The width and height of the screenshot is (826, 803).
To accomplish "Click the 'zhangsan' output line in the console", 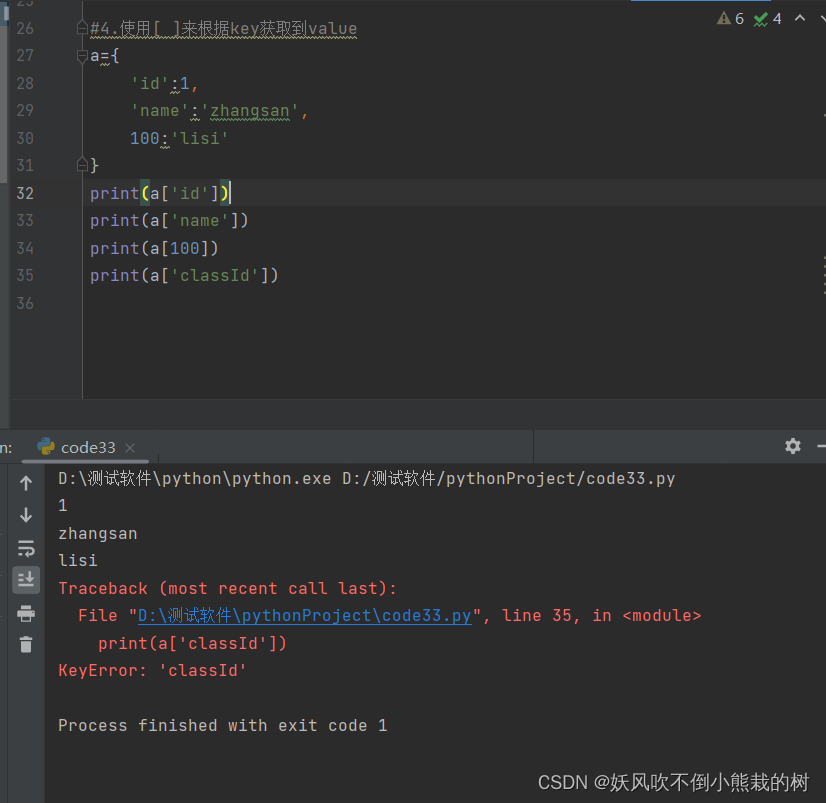I will [97, 534].
